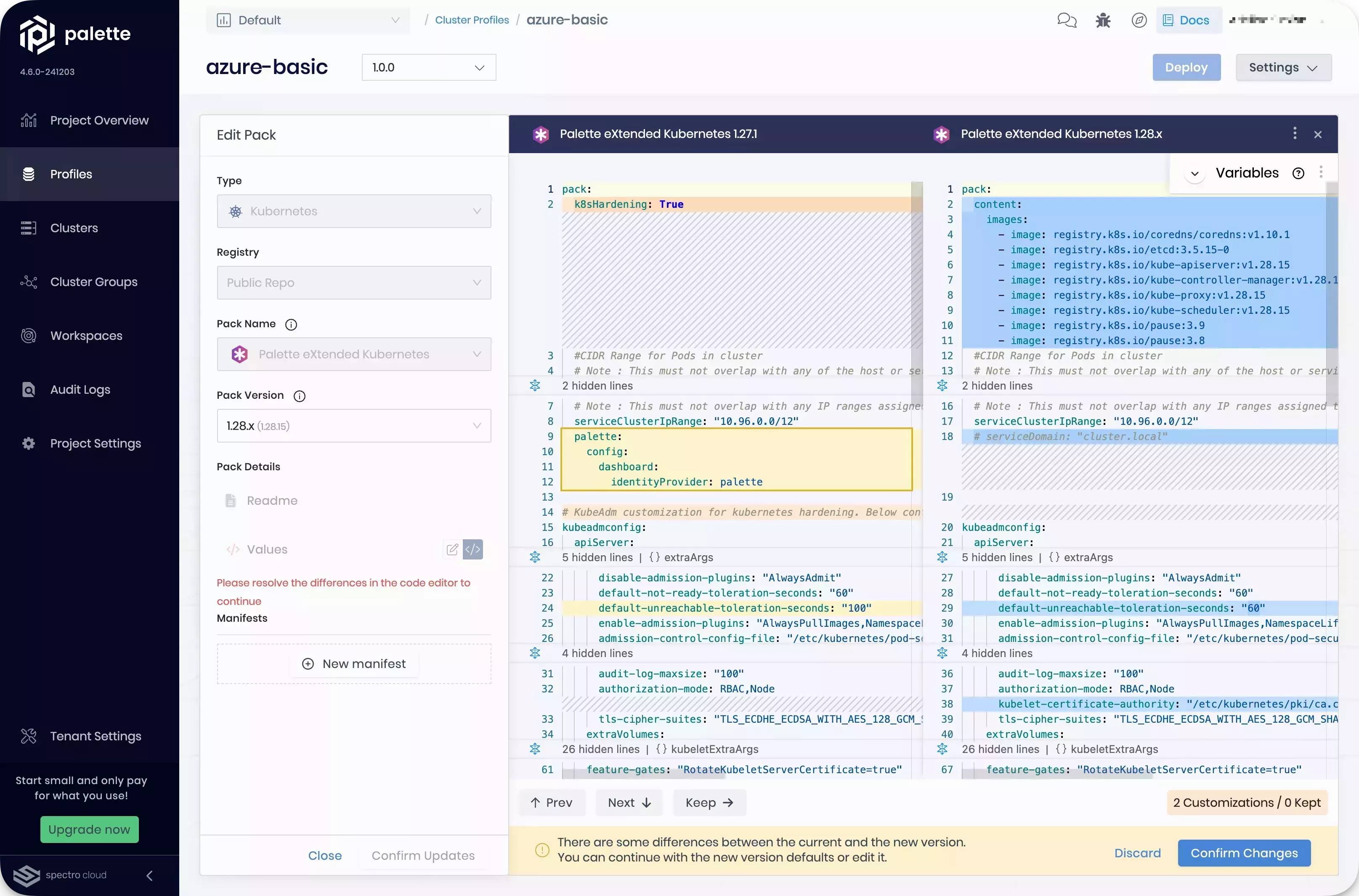Click the 2 Customizations / 0 Kept counter
Image resolution: width=1359 pixels, height=896 pixels.
pyautogui.click(x=1246, y=802)
